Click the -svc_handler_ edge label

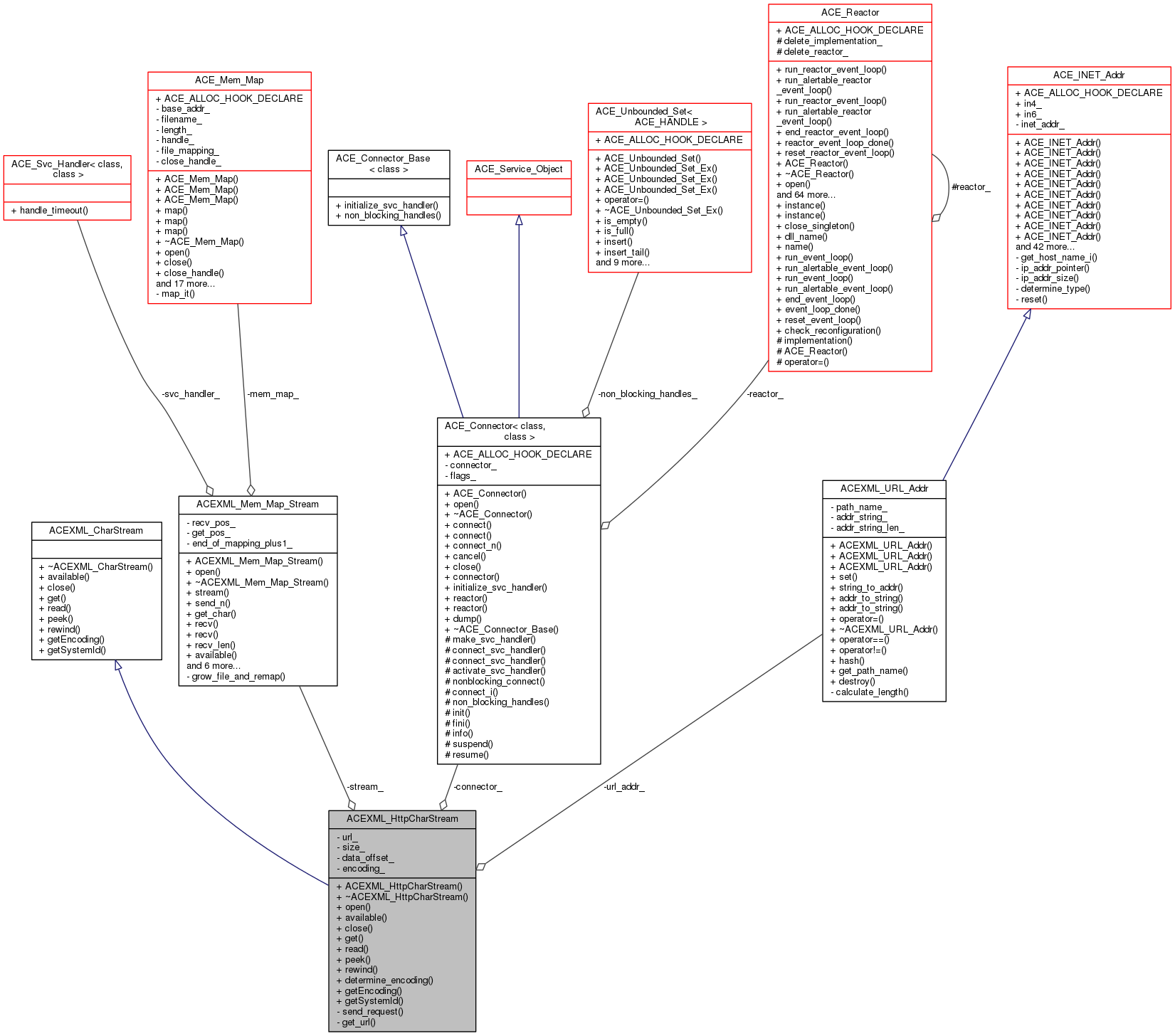(x=191, y=394)
